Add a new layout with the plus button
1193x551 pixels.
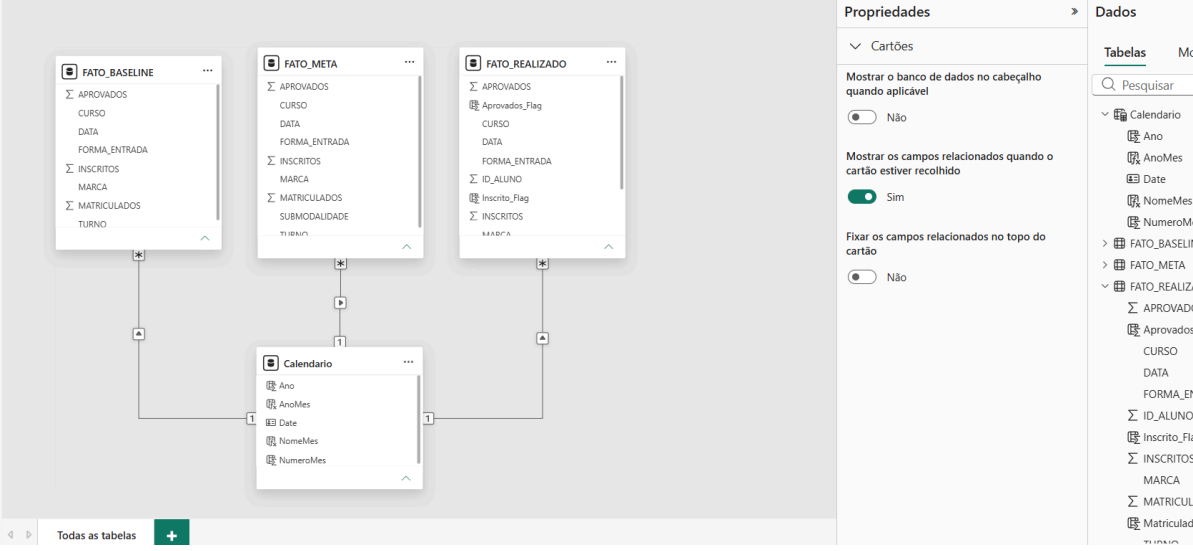(x=172, y=535)
